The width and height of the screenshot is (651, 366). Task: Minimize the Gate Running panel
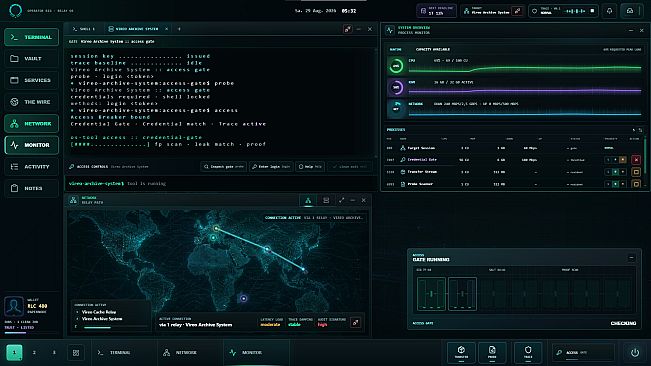[631, 258]
